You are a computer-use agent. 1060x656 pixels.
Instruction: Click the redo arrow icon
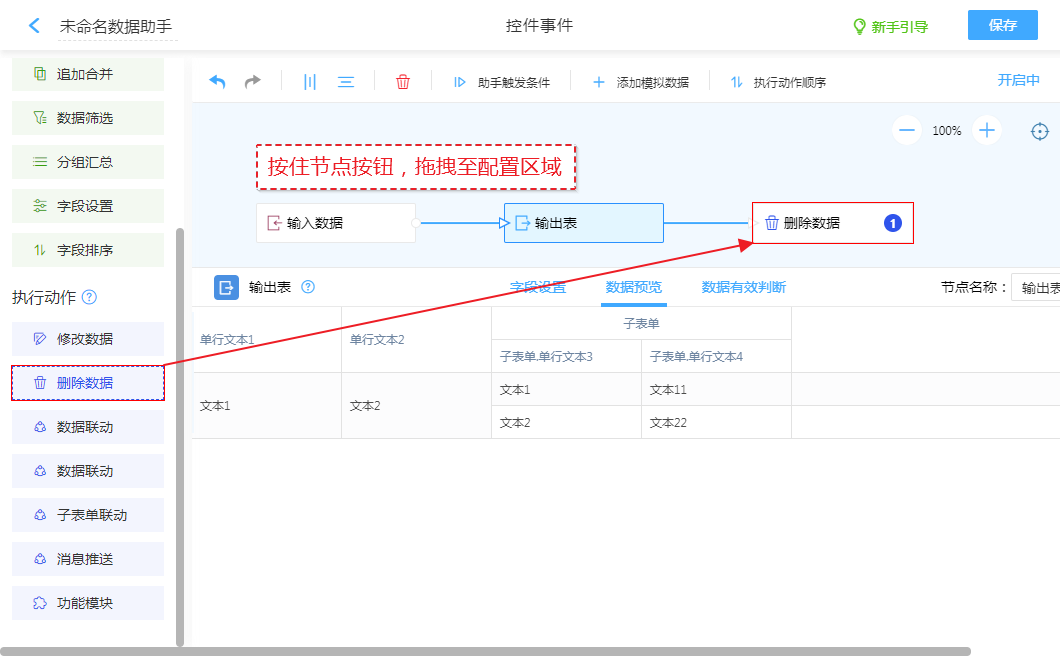point(253,82)
